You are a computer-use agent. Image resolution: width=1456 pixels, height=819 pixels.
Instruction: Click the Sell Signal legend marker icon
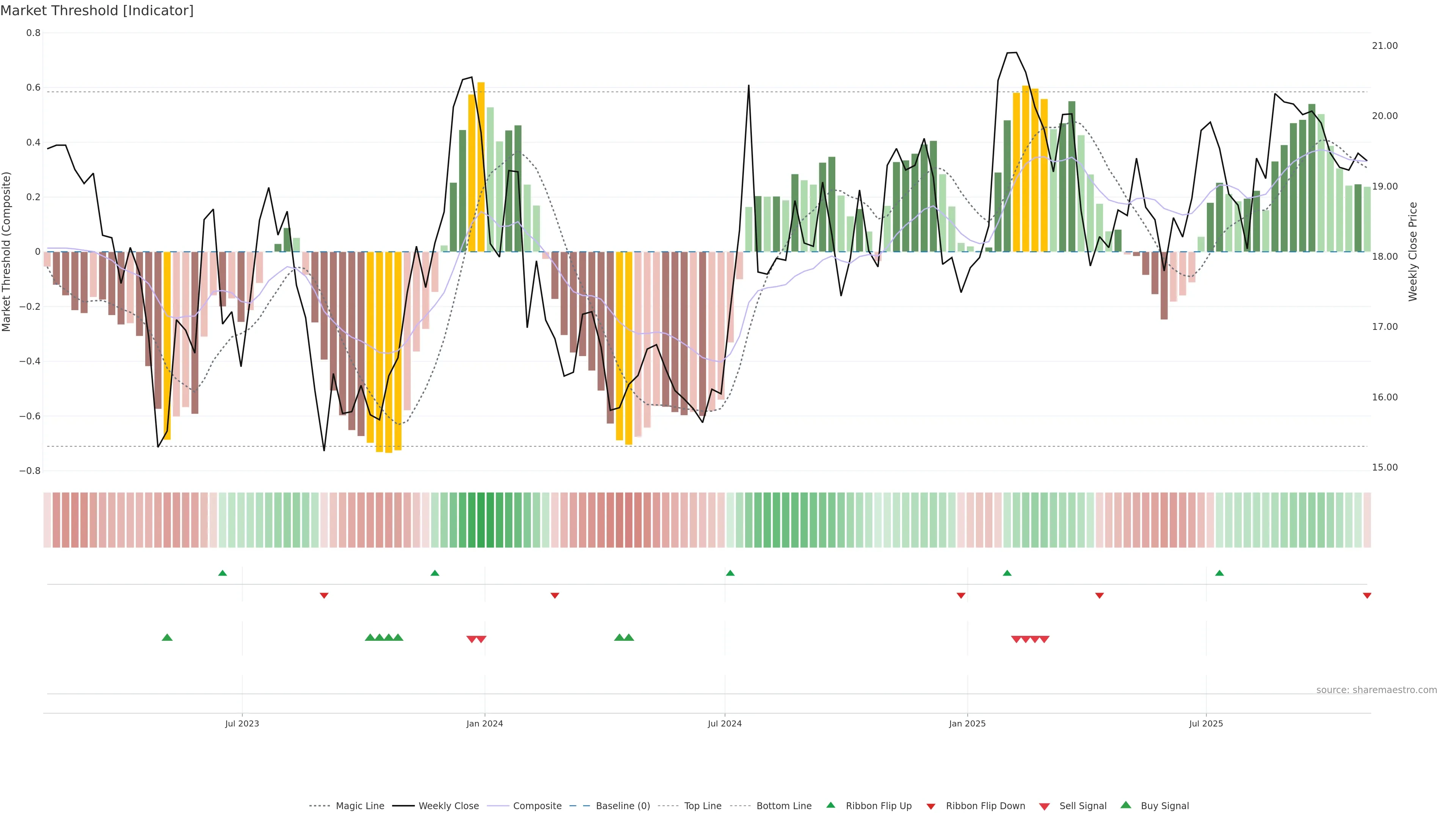click(x=1045, y=806)
